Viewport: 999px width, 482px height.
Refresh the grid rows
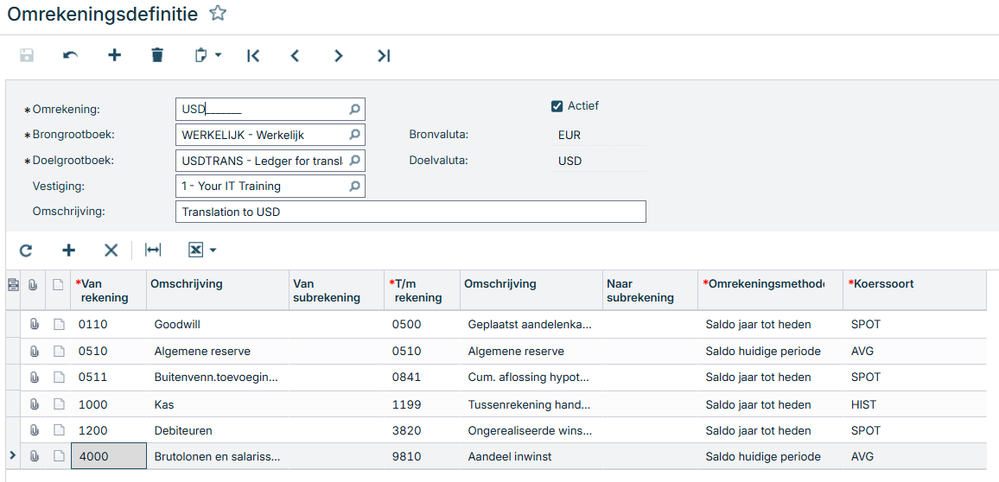(26, 250)
